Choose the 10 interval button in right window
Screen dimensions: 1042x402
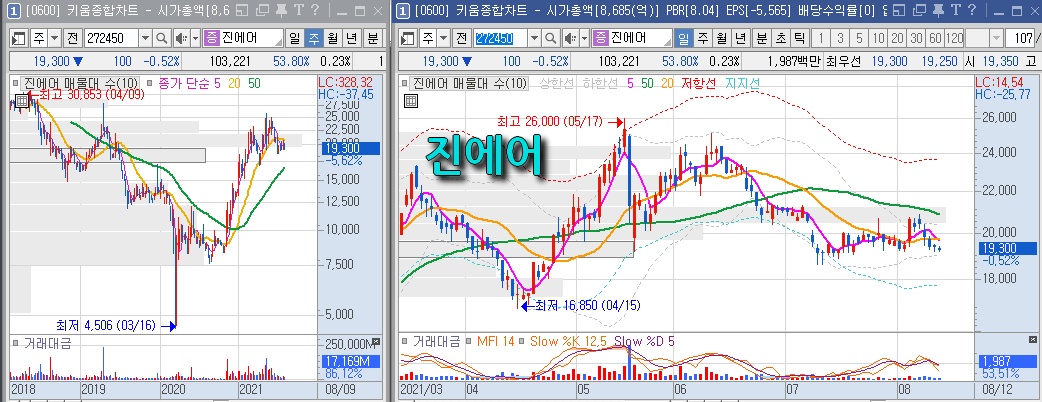[x=879, y=38]
